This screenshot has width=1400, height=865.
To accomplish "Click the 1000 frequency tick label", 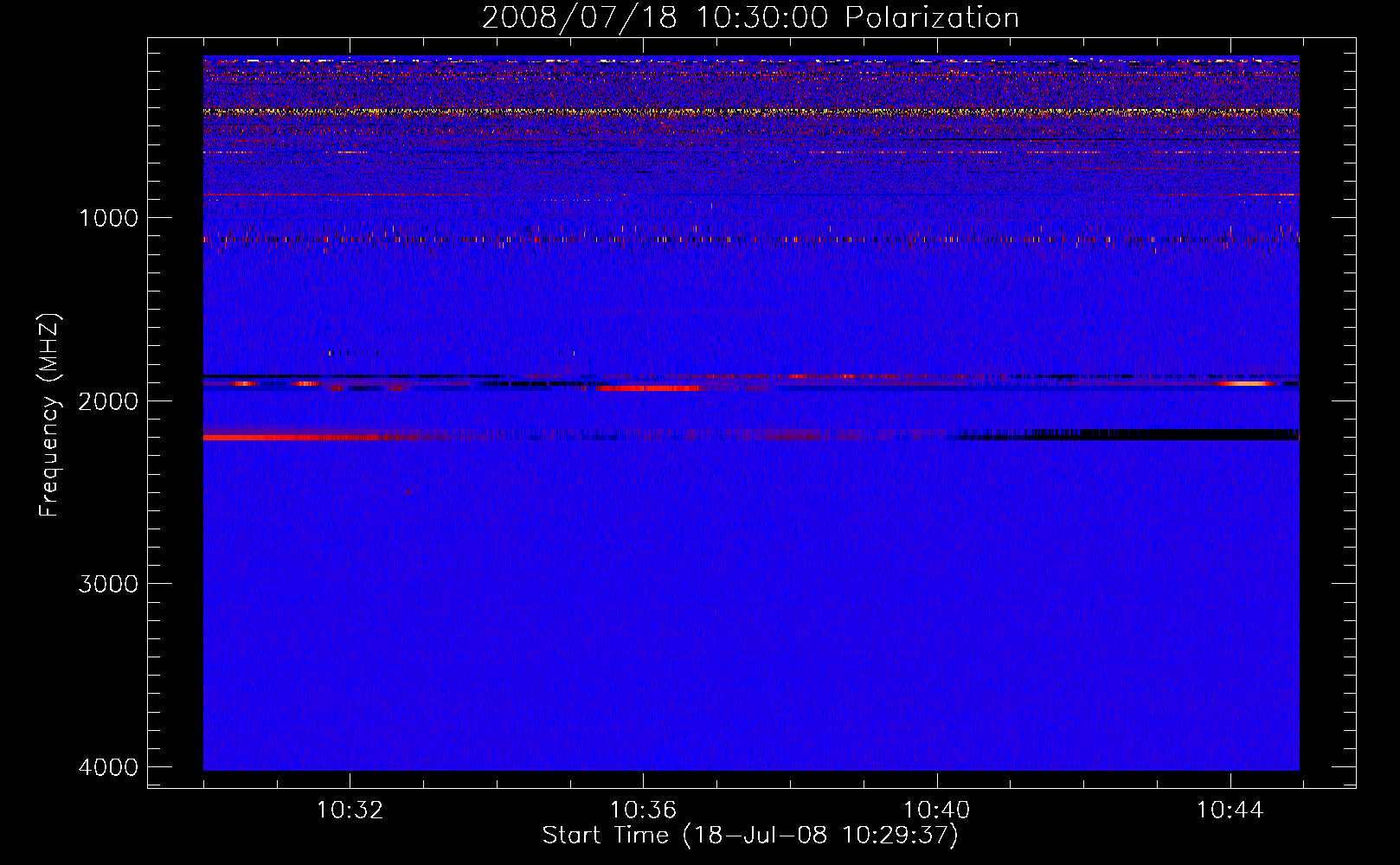I will (x=108, y=218).
